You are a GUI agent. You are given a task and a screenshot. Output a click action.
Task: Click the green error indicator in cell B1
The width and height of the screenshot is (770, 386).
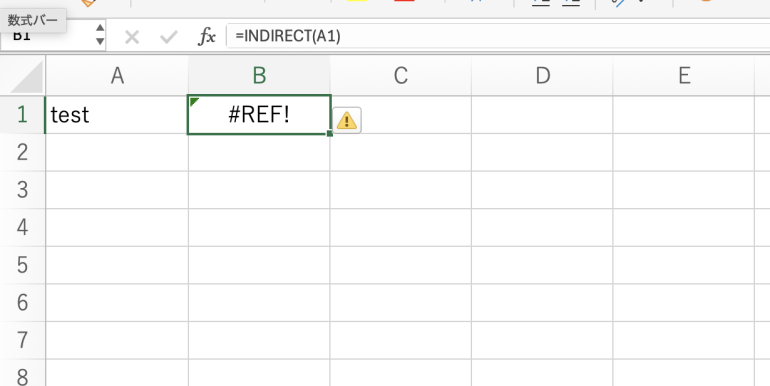(193, 101)
